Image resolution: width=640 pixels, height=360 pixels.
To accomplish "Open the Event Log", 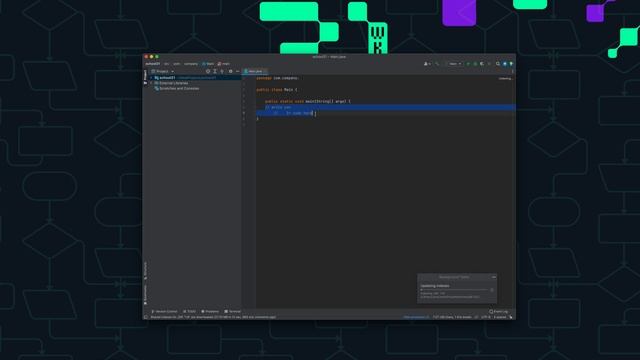I will click(x=498, y=311).
